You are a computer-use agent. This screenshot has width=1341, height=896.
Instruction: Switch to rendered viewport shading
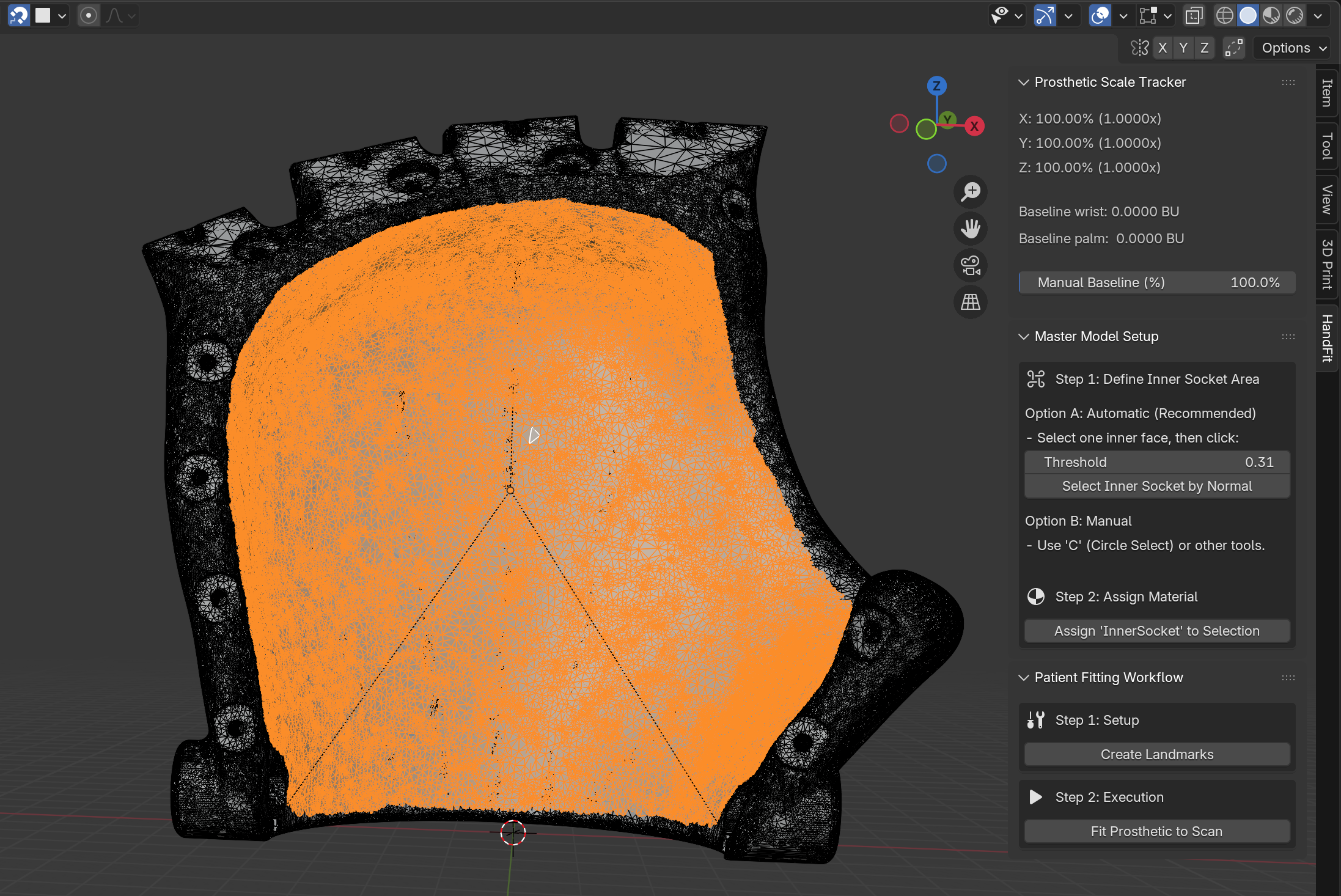pyautogui.click(x=1295, y=16)
